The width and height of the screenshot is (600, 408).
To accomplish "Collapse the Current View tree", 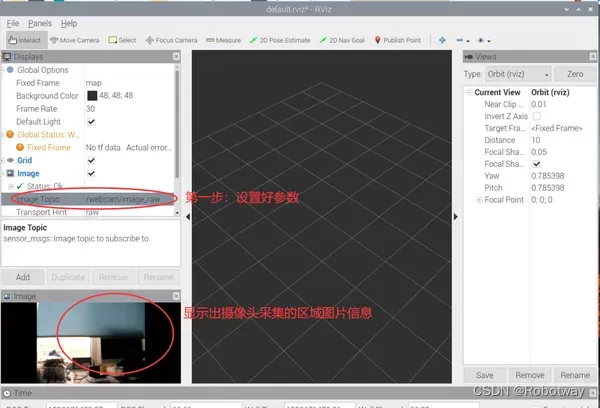I will pyautogui.click(x=469, y=92).
